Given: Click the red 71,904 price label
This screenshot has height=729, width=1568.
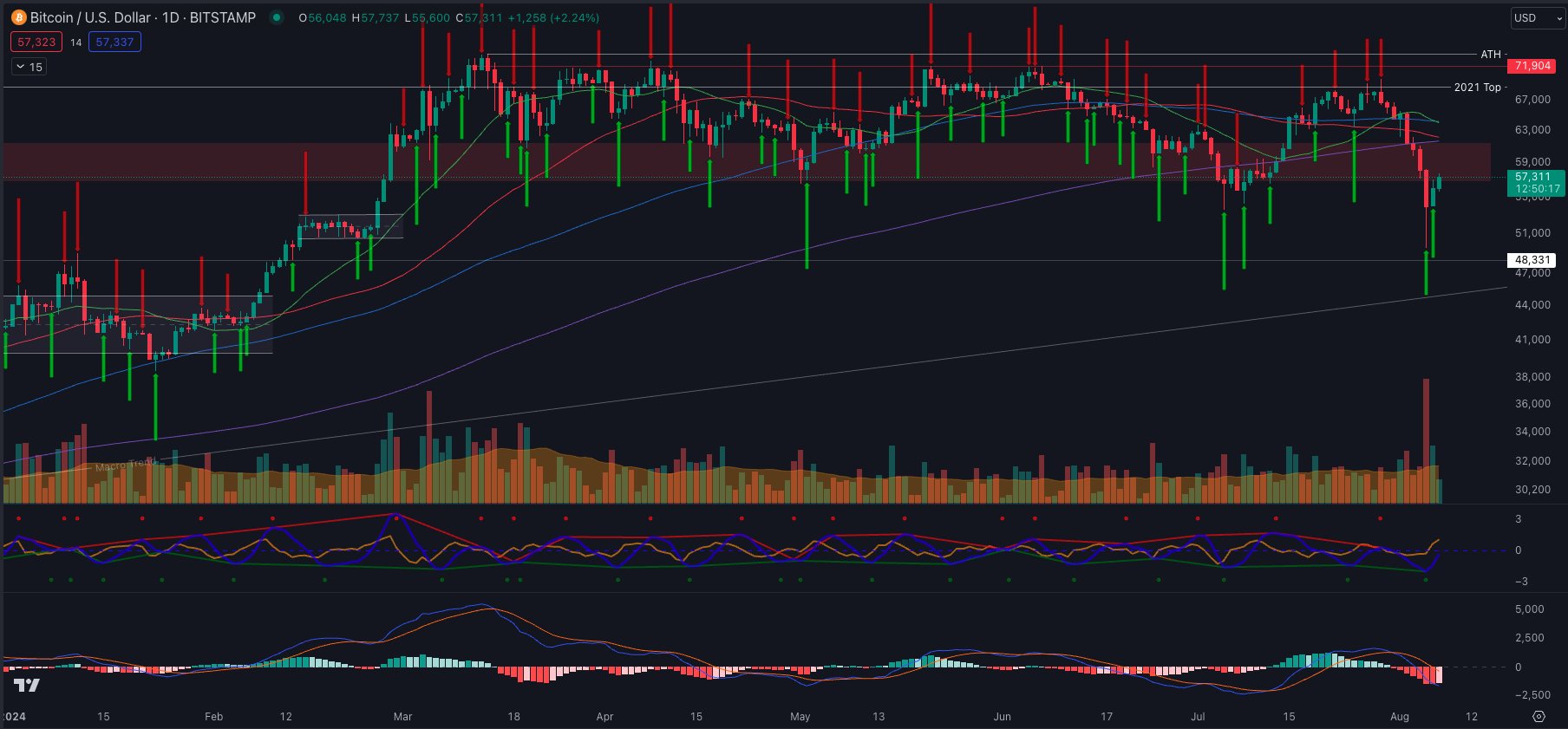Looking at the screenshot, I should tap(1531, 66).
